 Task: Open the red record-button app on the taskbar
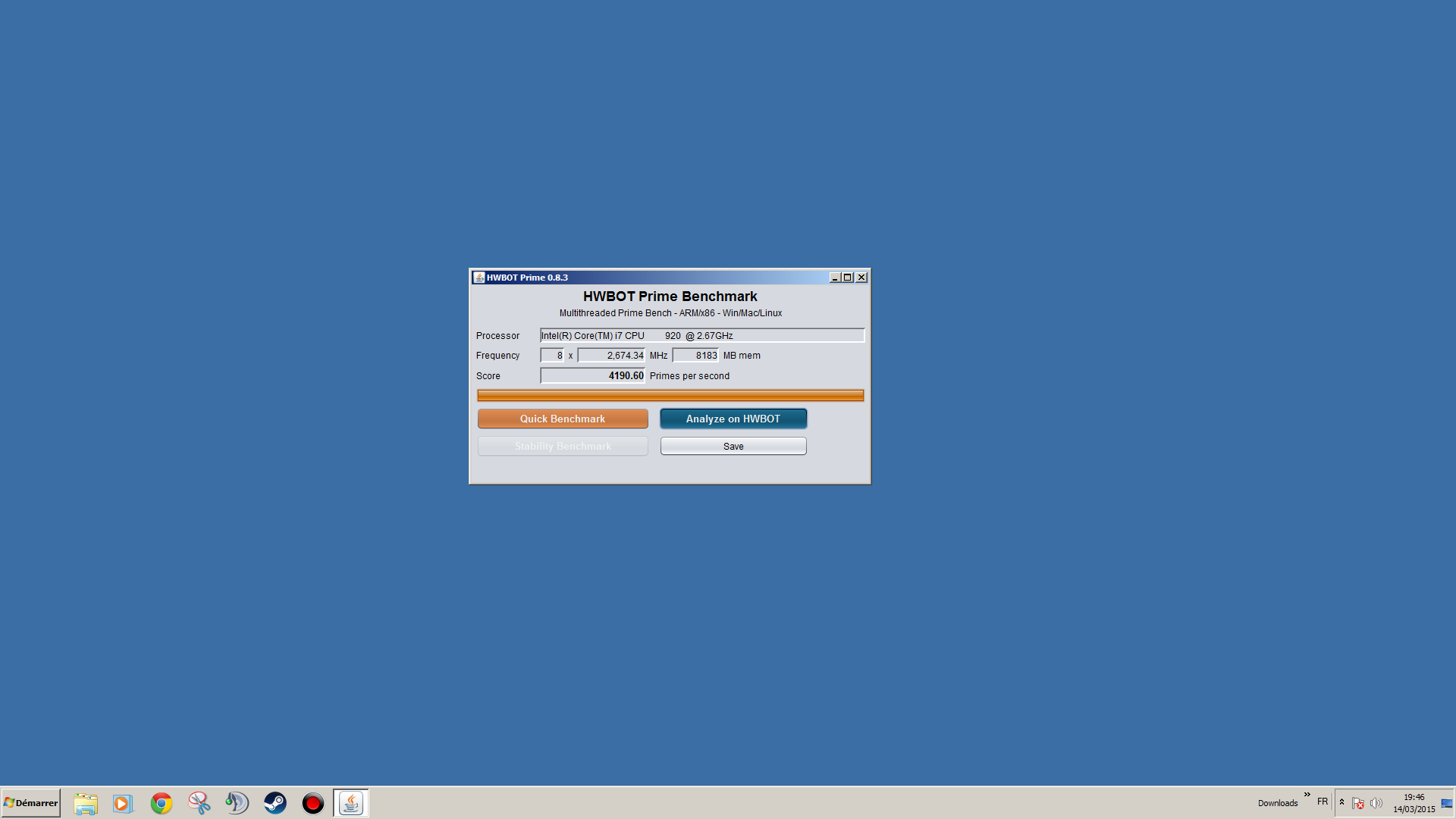(312, 803)
